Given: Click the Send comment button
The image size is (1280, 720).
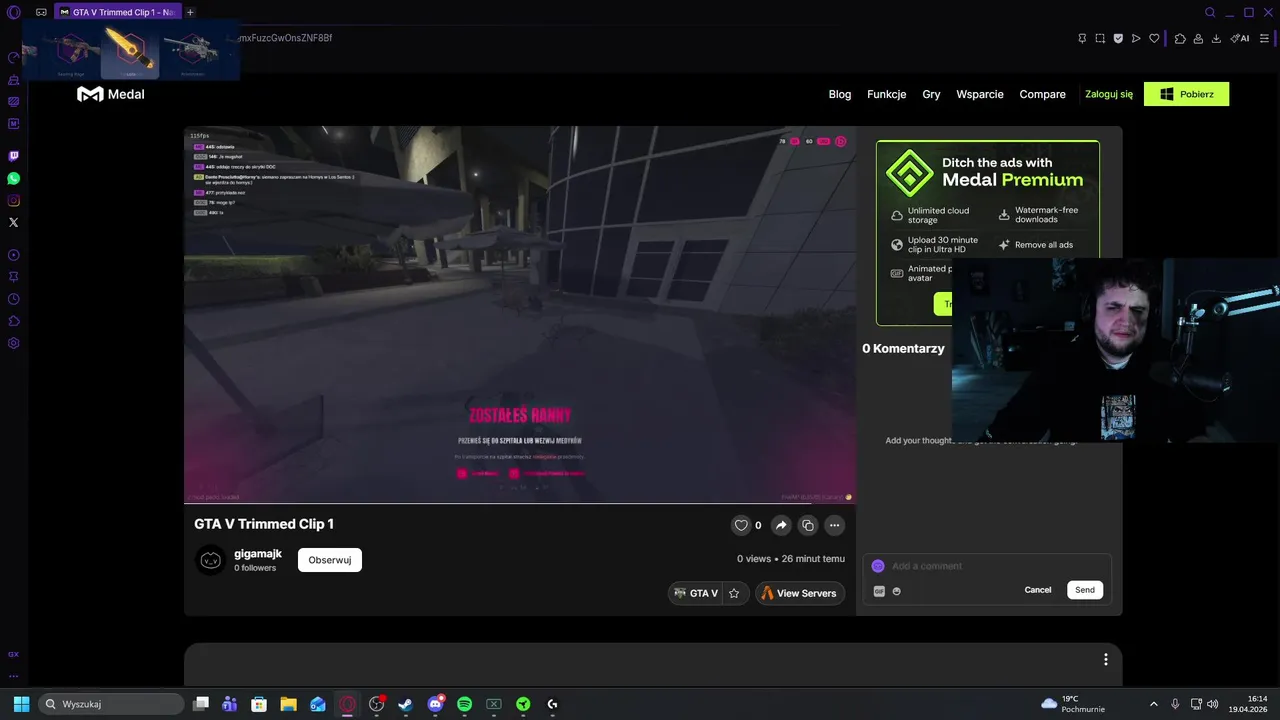Looking at the screenshot, I should click(x=1085, y=590).
